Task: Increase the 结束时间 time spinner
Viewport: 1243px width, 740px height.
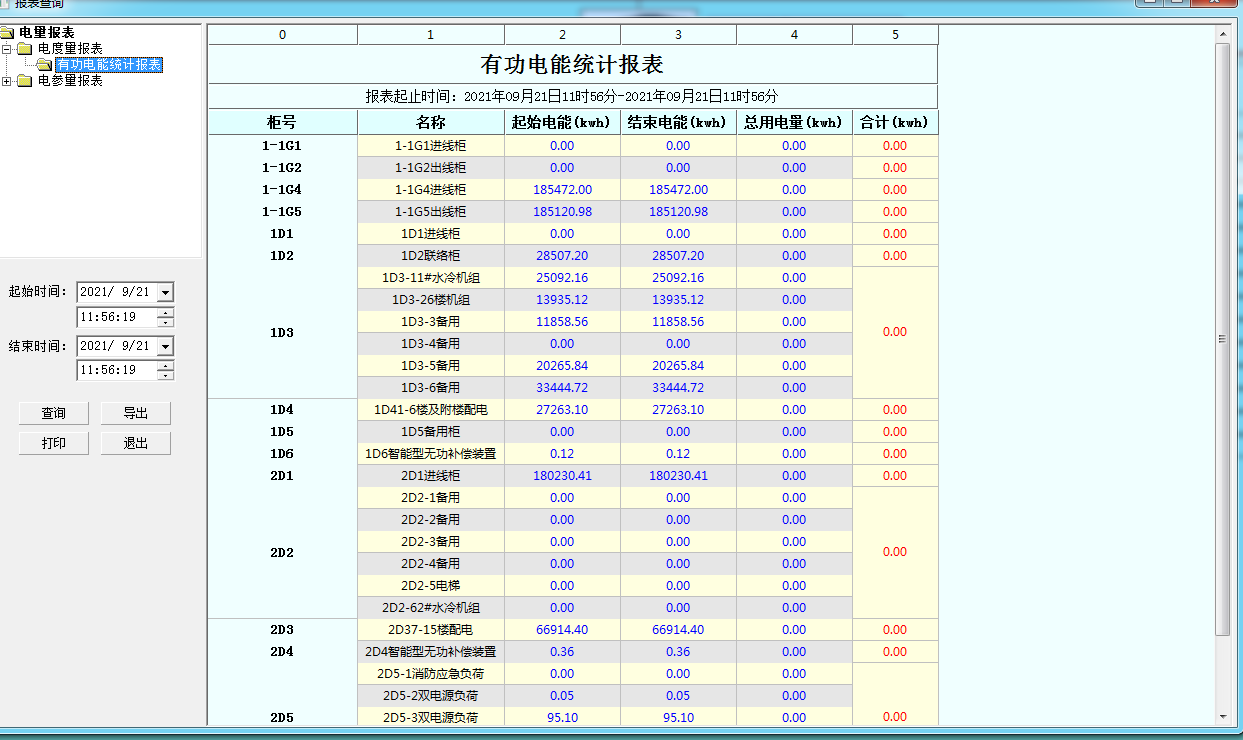Action: [x=166, y=365]
